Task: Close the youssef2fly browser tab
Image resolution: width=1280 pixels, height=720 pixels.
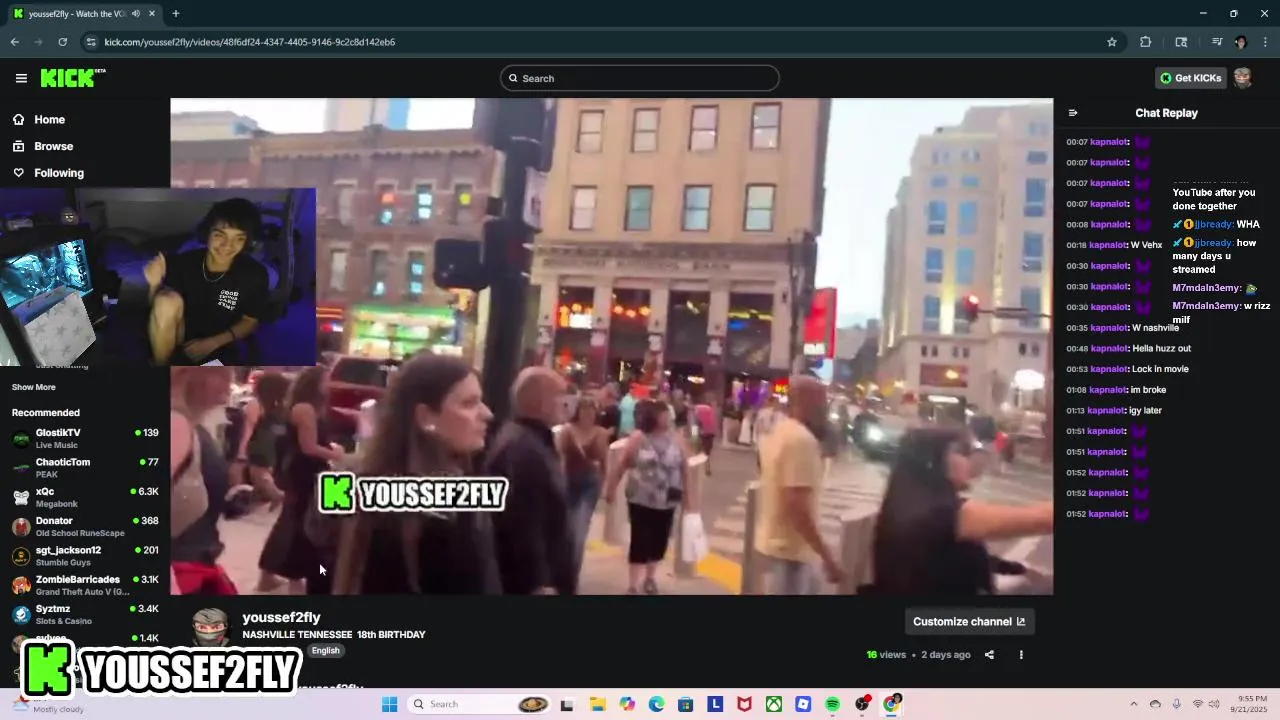Action: pos(152,14)
